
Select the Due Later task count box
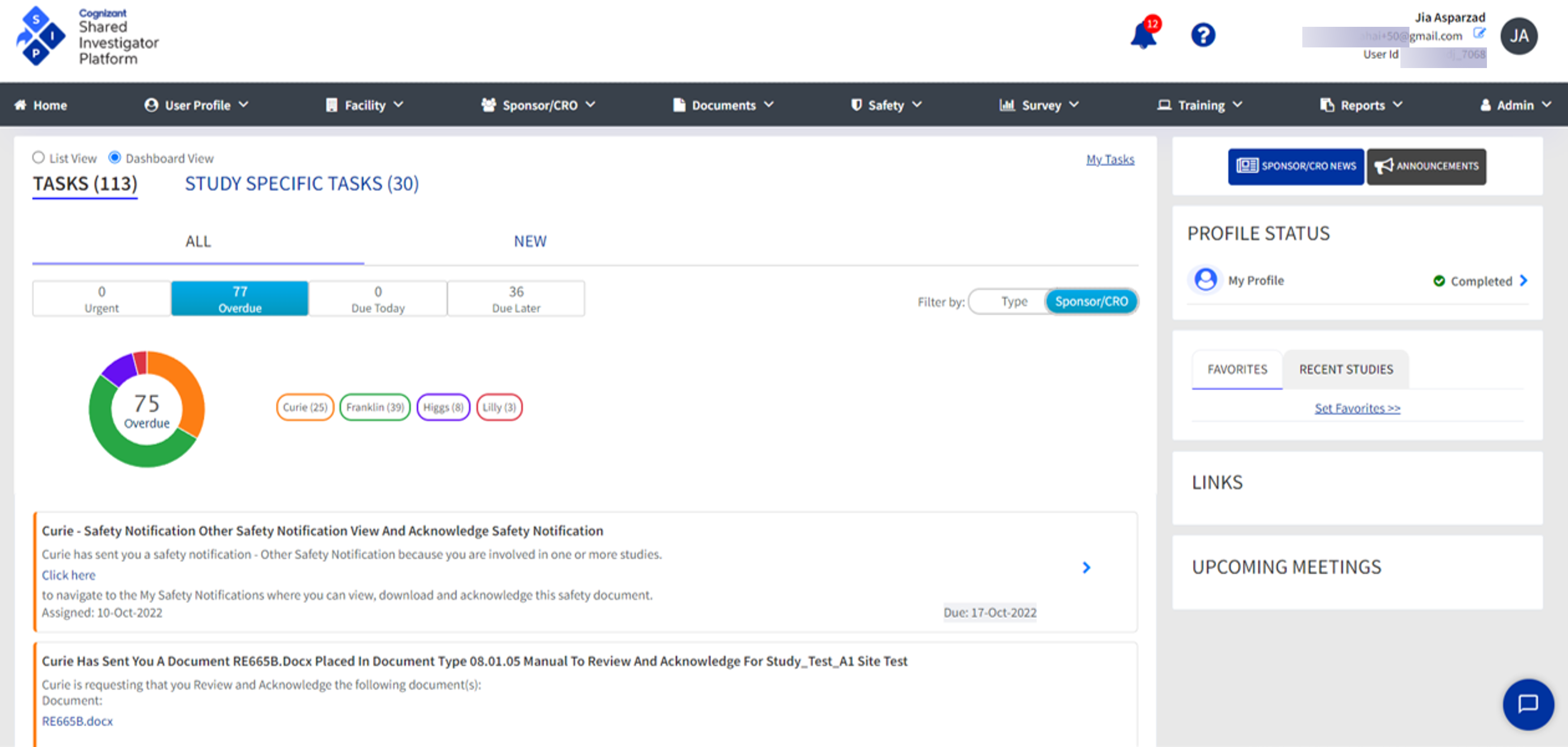click(516, 299)
